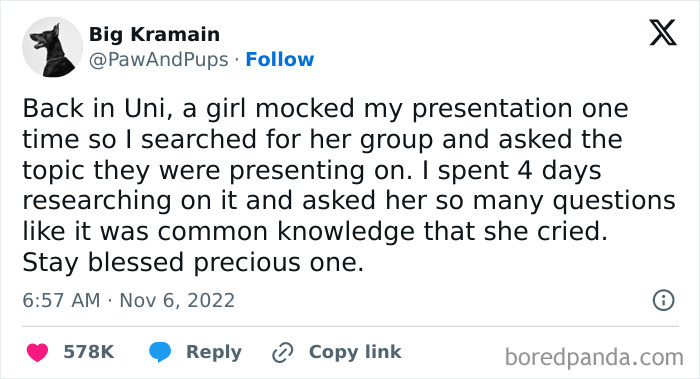
Task: View the 578K likes count
Action: pyautogui.click(x=89, y=352)
